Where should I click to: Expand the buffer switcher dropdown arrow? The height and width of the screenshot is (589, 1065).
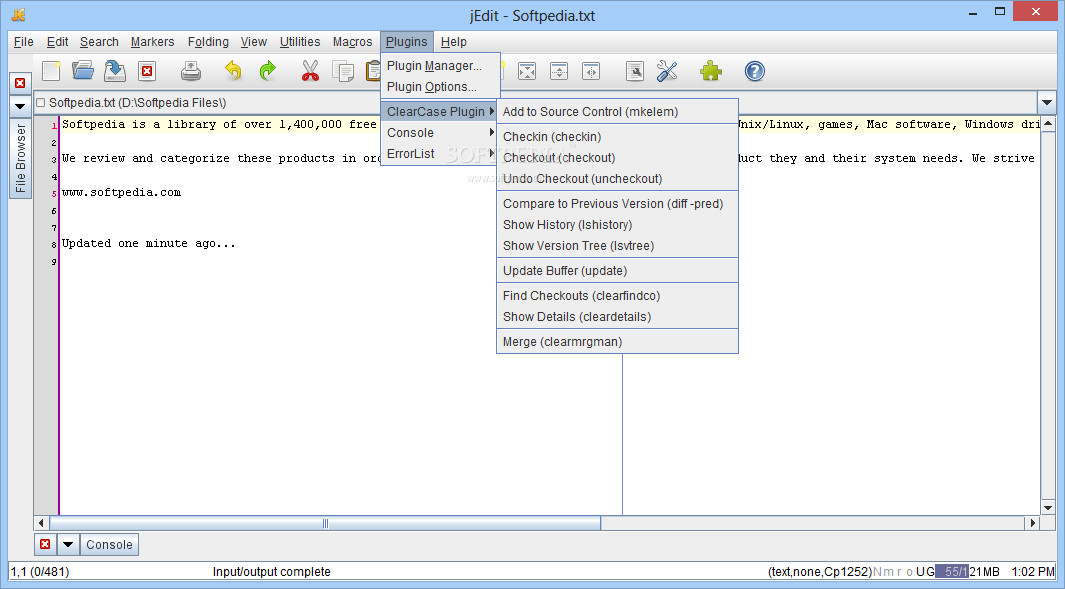coord(1047,103)
